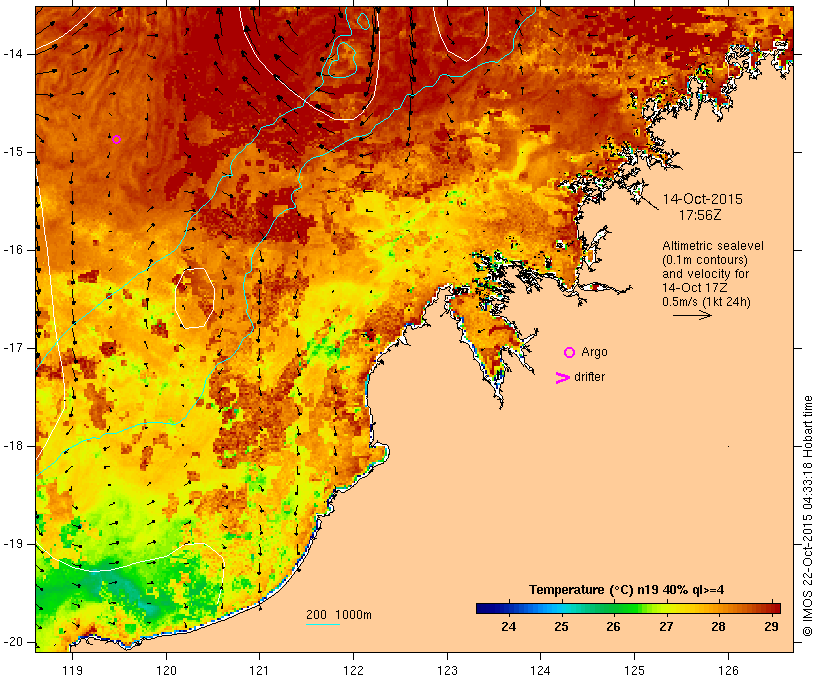This screenshot has height=680, width=820.
Task: Click the velocity scale reference arrow
Action: pyautogui.click(x=692, y=315)
